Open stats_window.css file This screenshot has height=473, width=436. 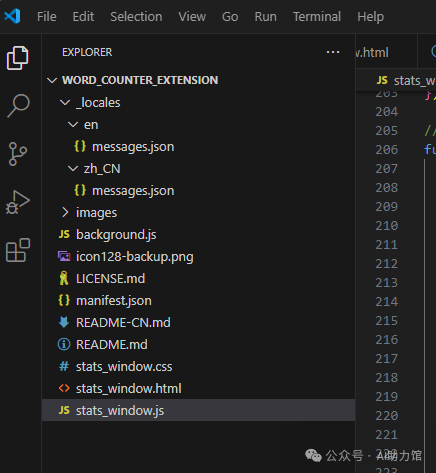click(124, 367)
